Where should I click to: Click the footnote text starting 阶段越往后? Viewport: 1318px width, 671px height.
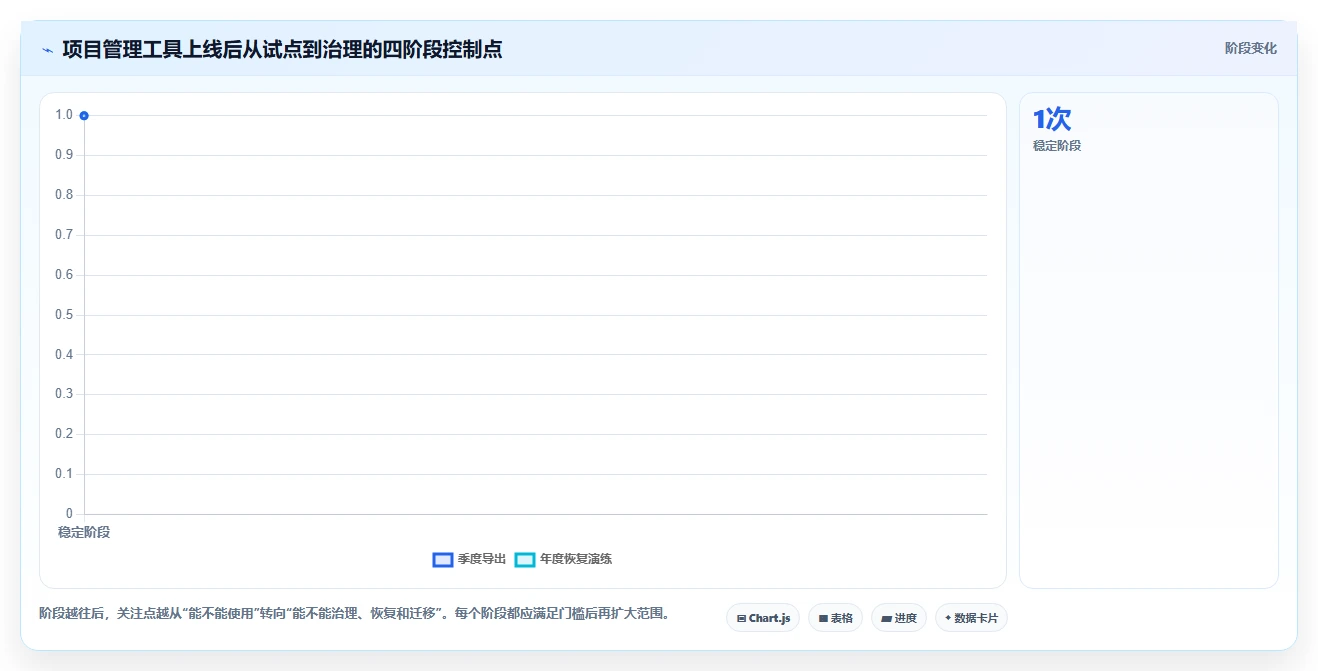click(x=354, y=613)
